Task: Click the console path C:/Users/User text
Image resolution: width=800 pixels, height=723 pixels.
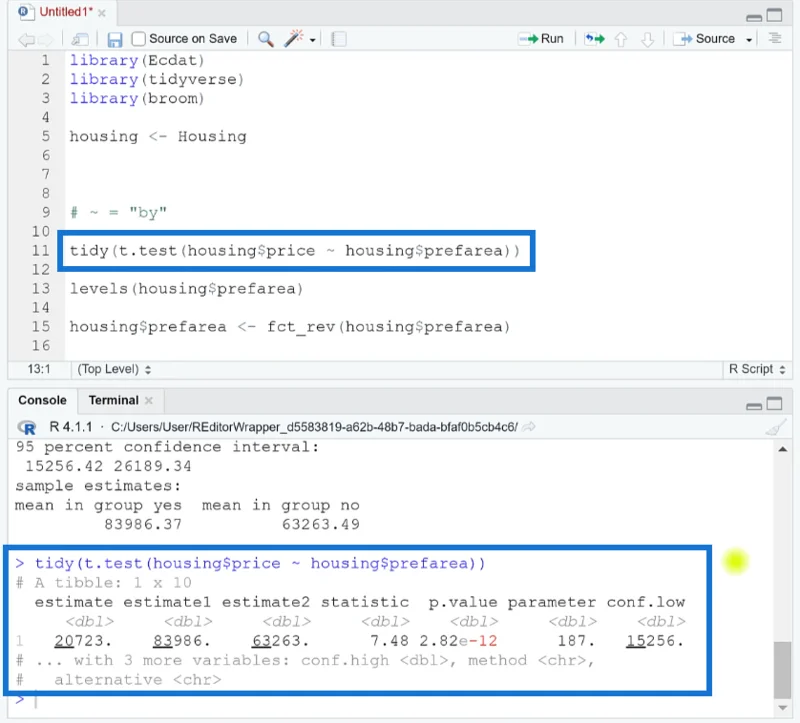Action: [314, 427]
